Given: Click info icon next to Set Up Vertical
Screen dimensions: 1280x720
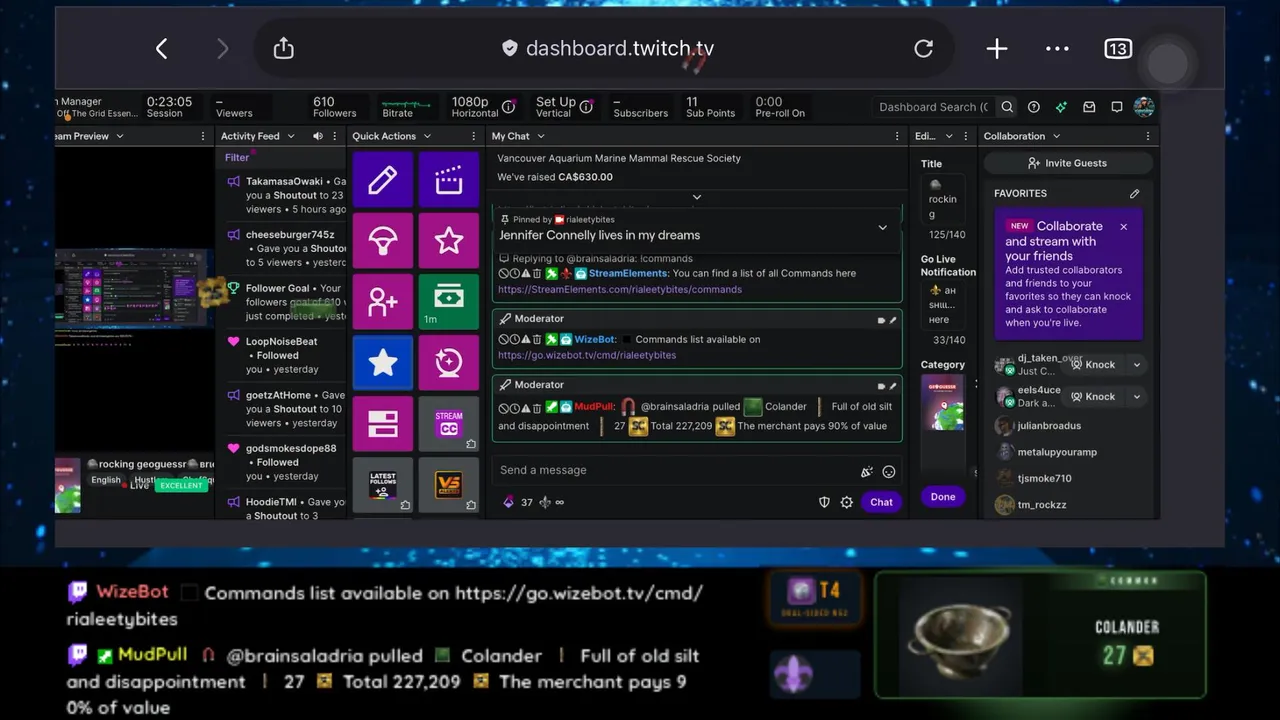Looking at the screenshot, I should click(587, 107).
